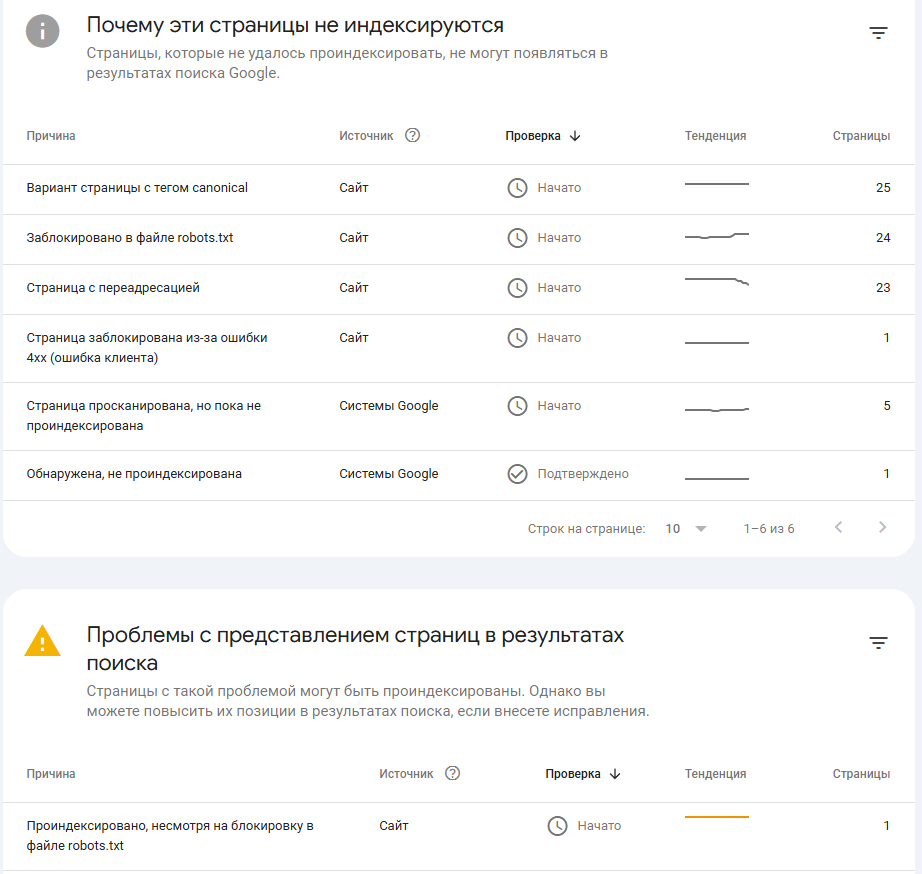Click the gray info icon beside the title
Viewport: 922px width, 874px height.
[42, 32]
